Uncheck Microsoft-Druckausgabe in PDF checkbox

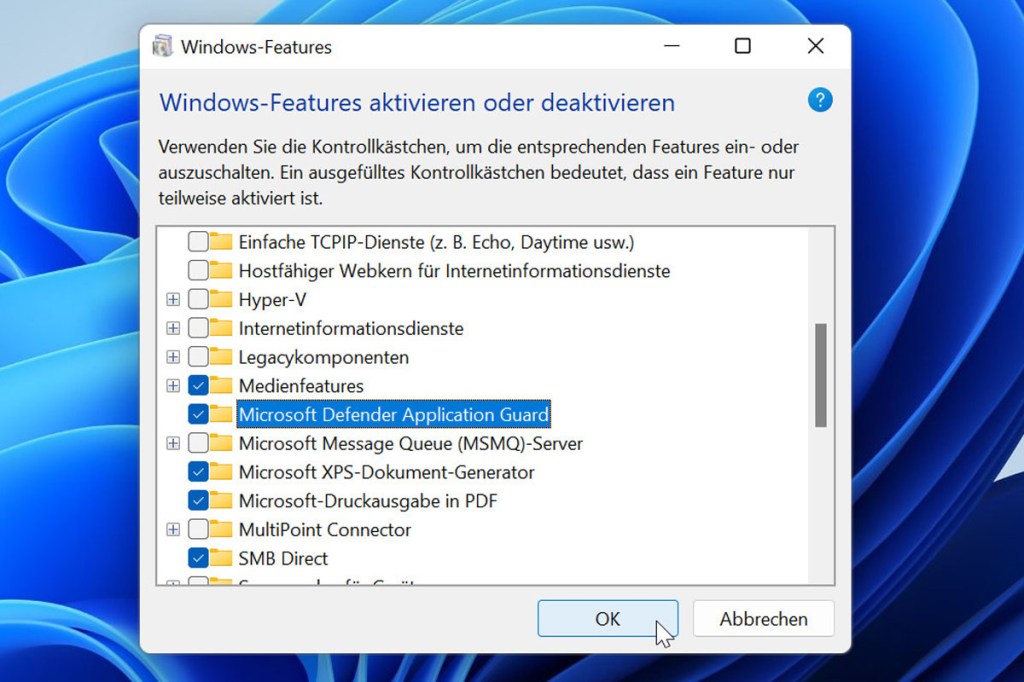(198, 500)
